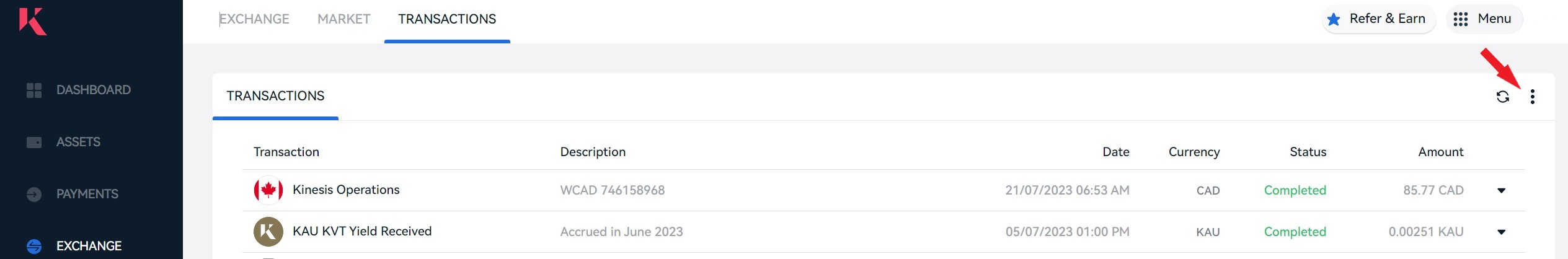The image size is (1568, 259).
Task: Click the KAU yield coin icon
Action: (268, 232)
